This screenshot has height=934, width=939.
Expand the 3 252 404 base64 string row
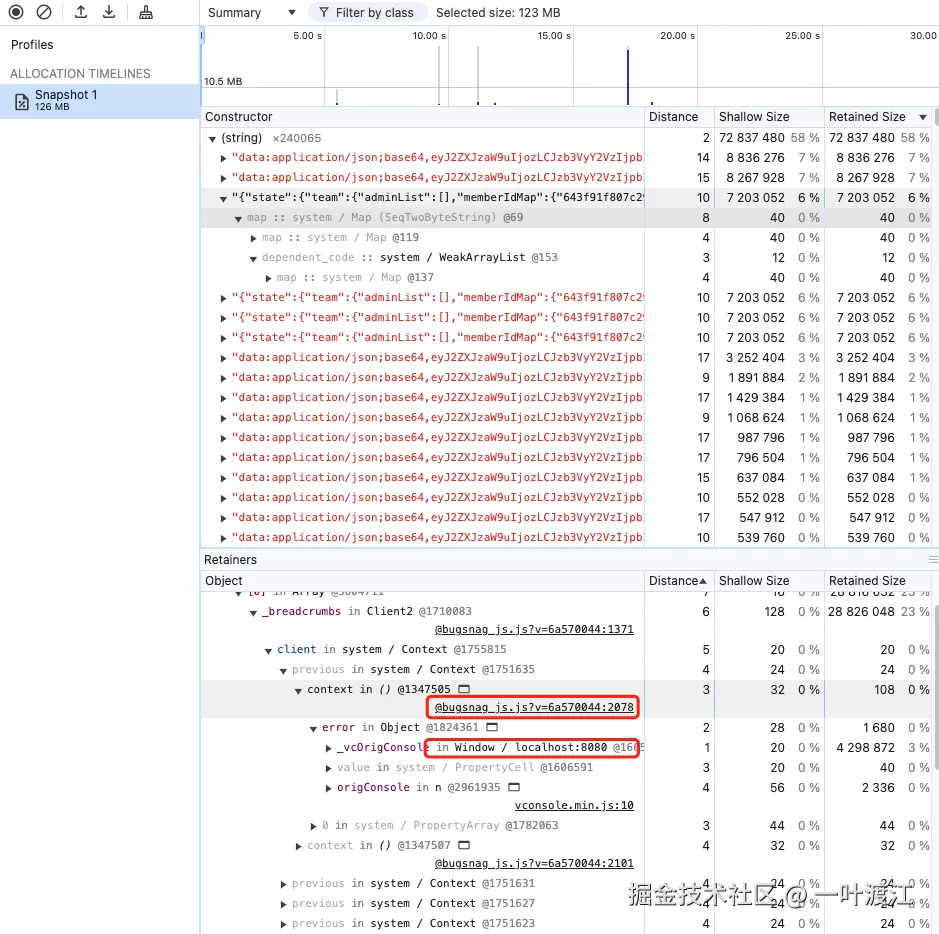point(223,358)
